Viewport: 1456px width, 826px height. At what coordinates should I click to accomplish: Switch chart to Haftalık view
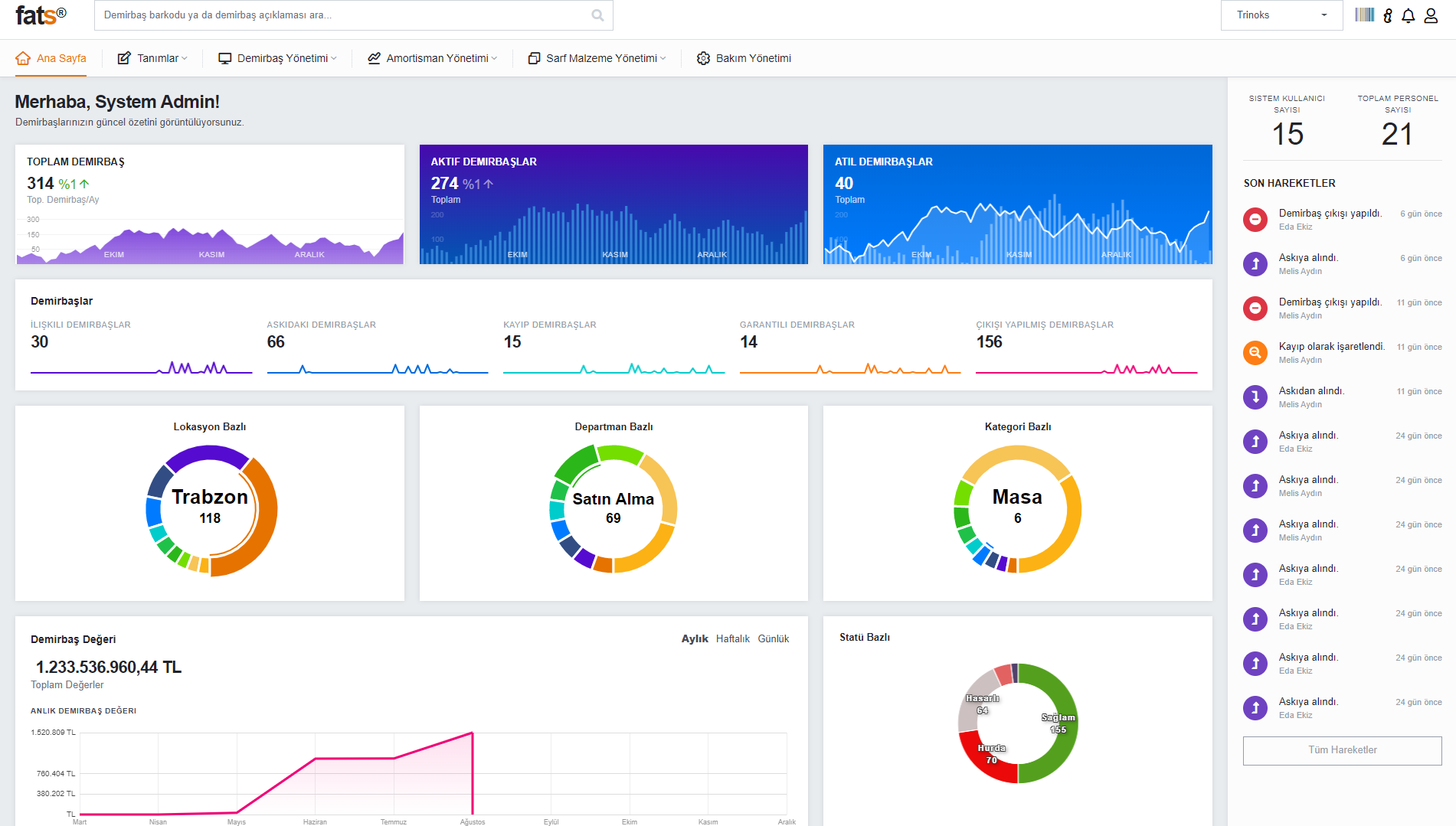(732, 638)
